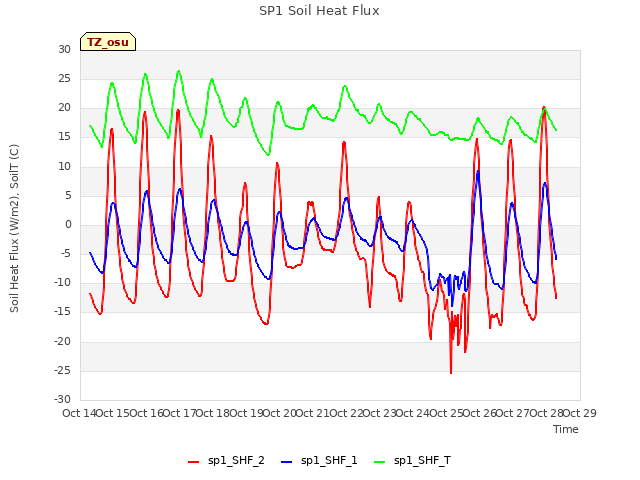Click the Time axis title

(566, 429)
